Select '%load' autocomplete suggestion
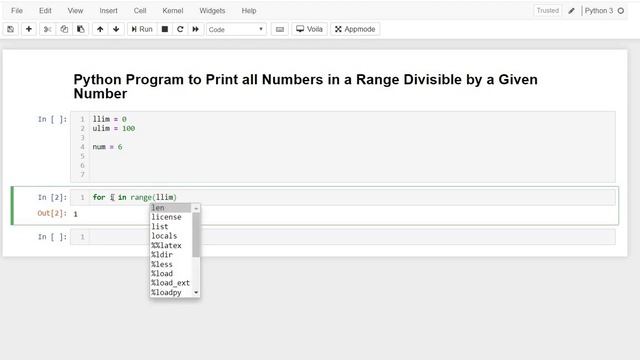This screenshot has width=640, height=360. (x=171, y=273)
